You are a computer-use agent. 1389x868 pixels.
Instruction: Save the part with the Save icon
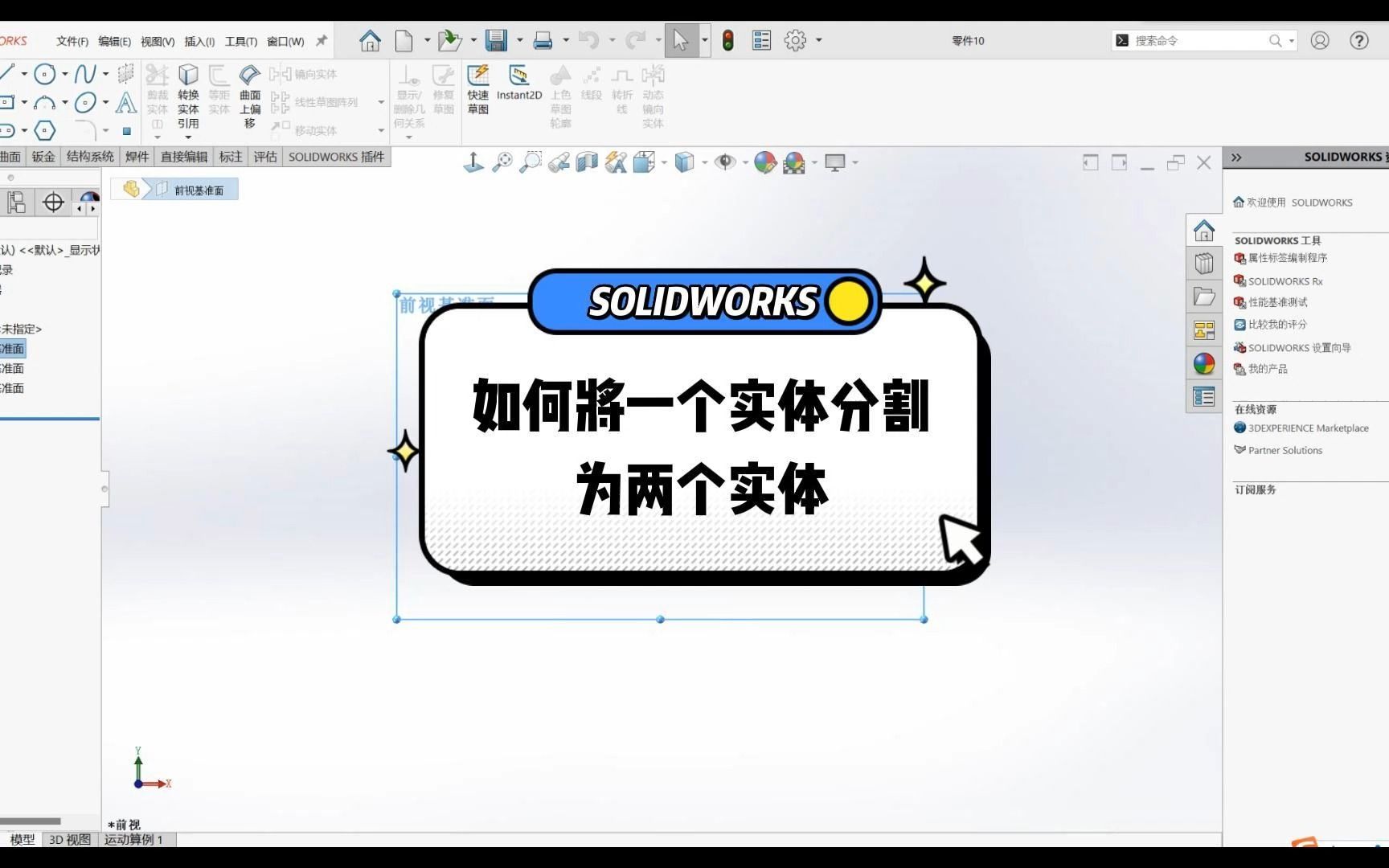(496, 40)
